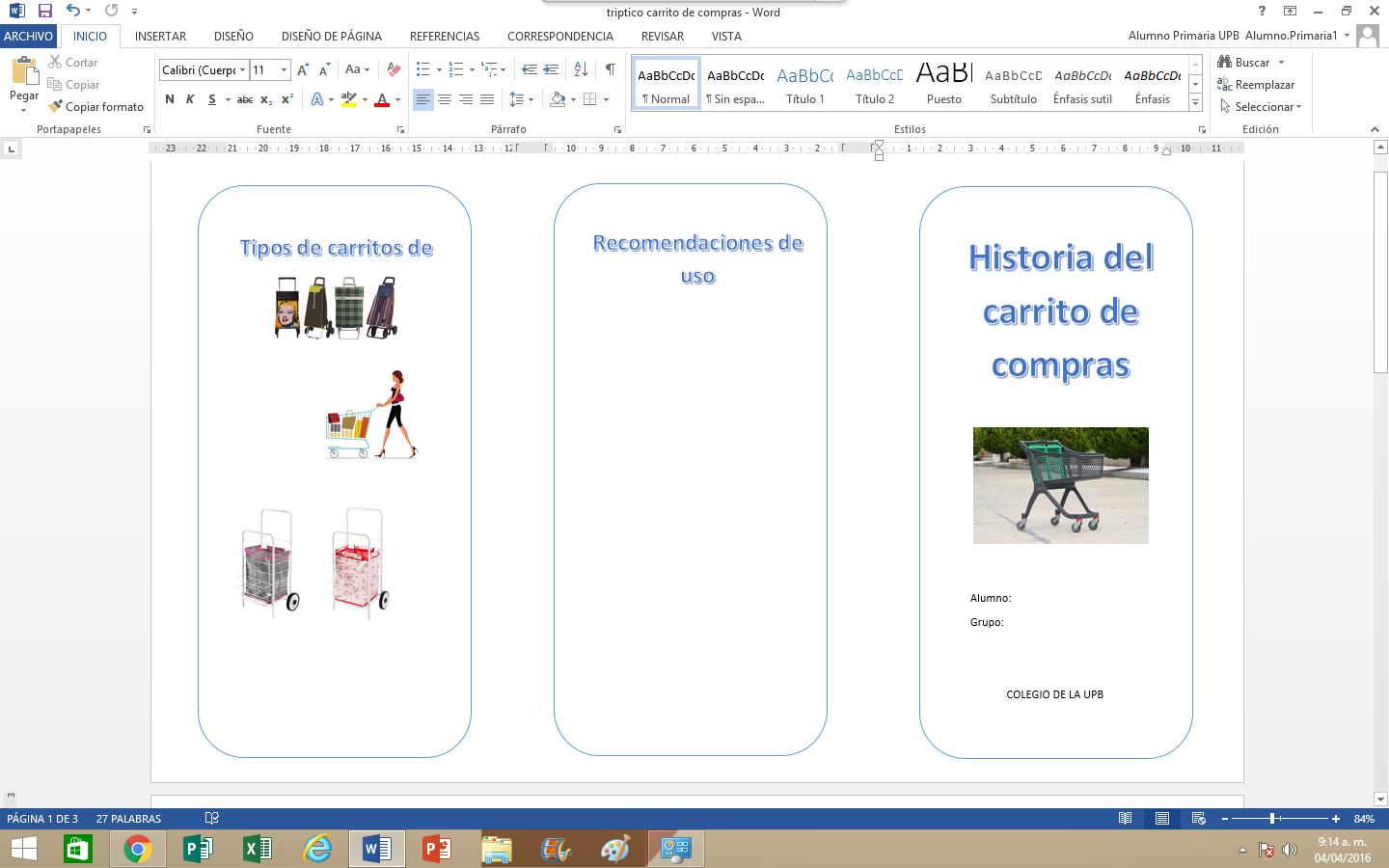
Task: Open the ARCHIVO menu
Action: click(29, 36)
